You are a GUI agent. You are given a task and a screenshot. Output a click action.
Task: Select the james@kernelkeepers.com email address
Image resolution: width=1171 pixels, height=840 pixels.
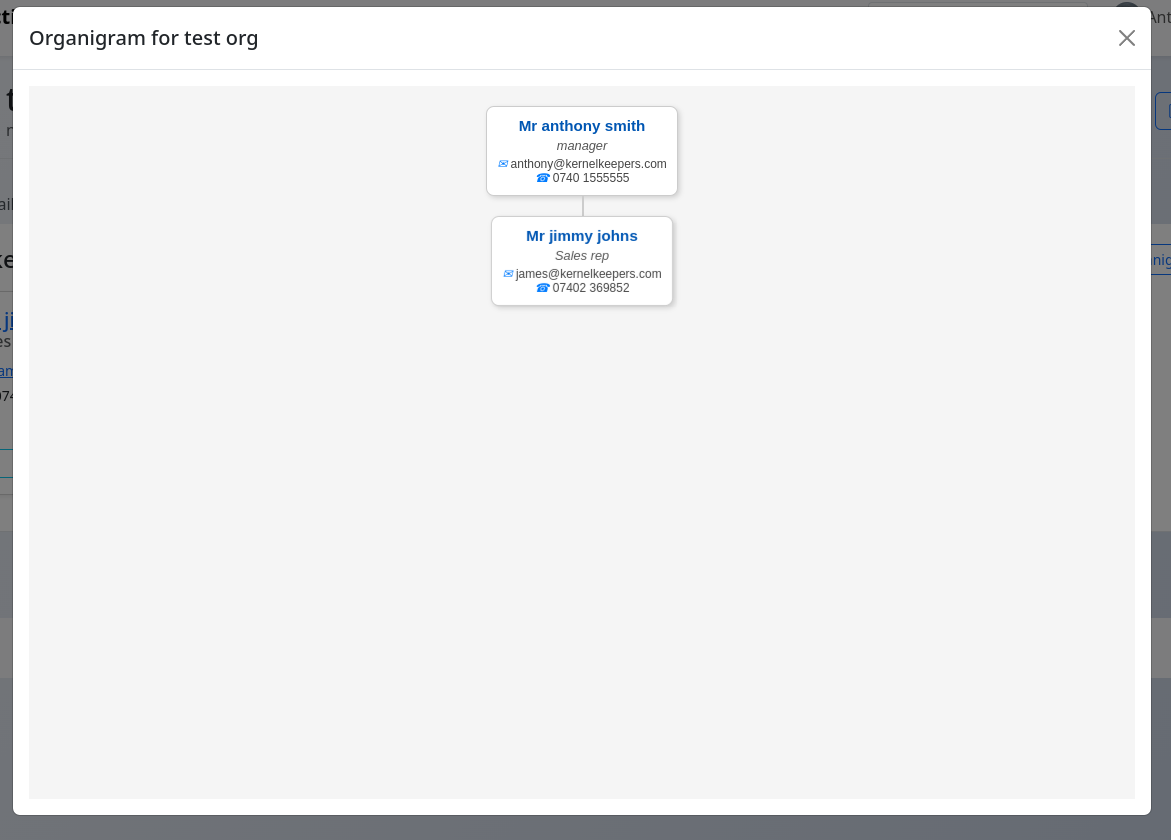588,274
